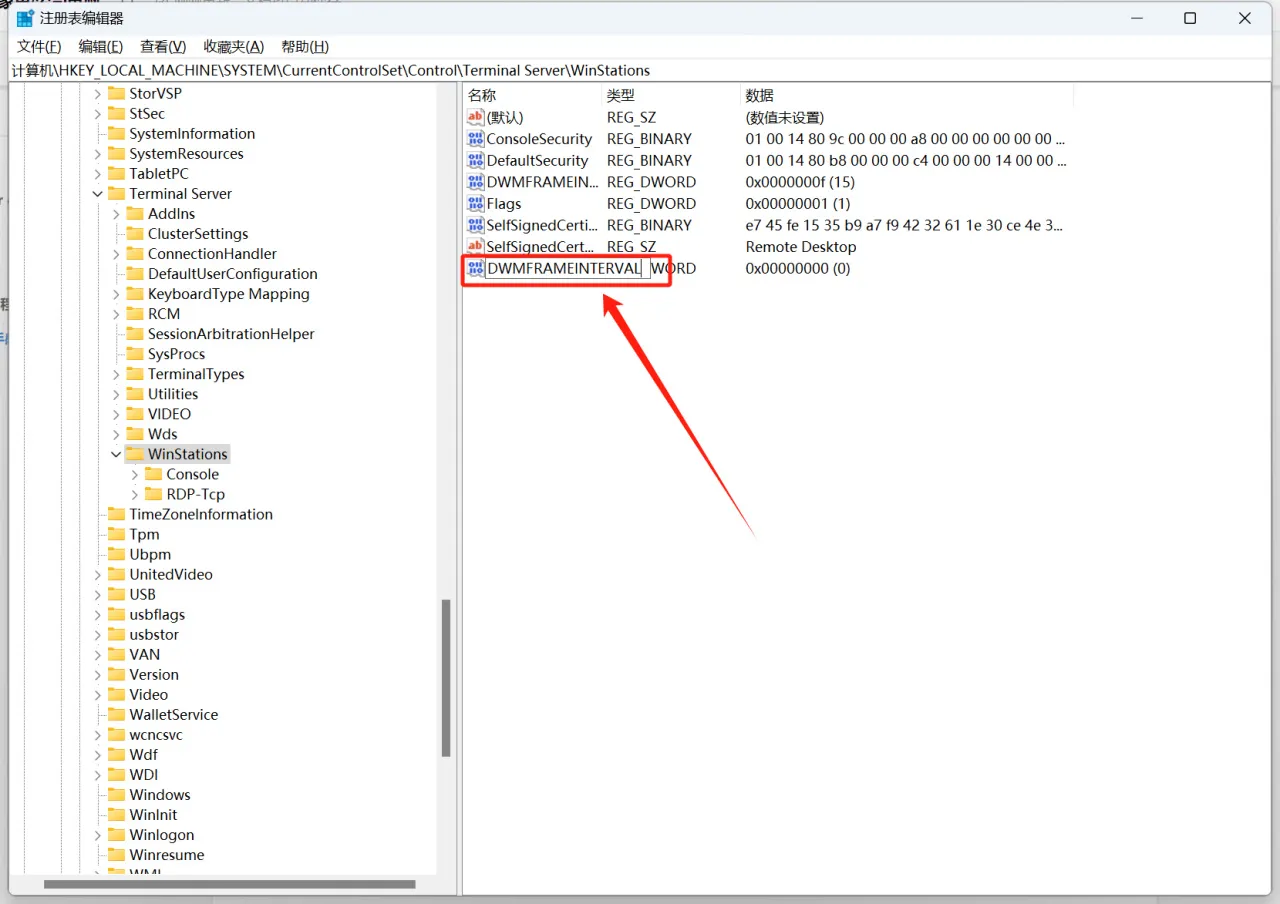Select the Utilities key
The height and width of the screenshot is (904, 1280).
pyautogui.click(x=173, y=394)
